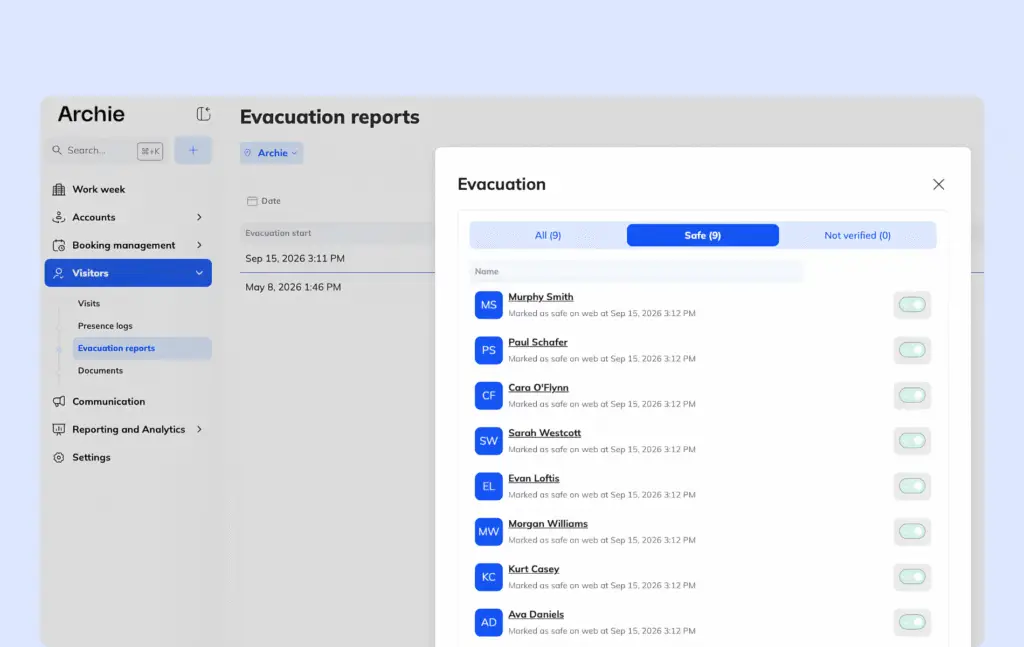
Task: Open the Sep 15, 2026 3:11 PM evacuation
Action: pos(295,259)
